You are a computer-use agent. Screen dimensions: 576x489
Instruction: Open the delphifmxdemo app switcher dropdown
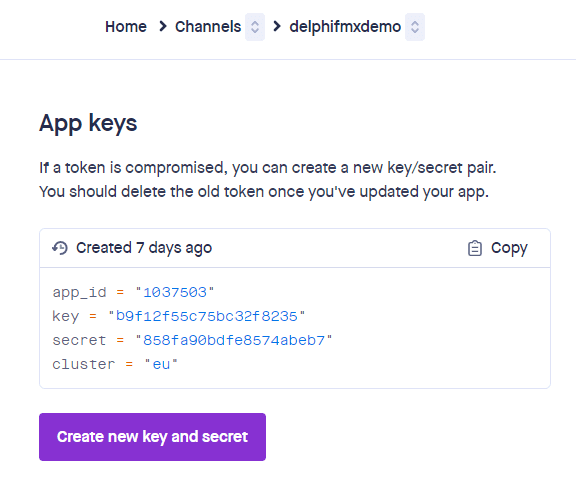point(415,27)
